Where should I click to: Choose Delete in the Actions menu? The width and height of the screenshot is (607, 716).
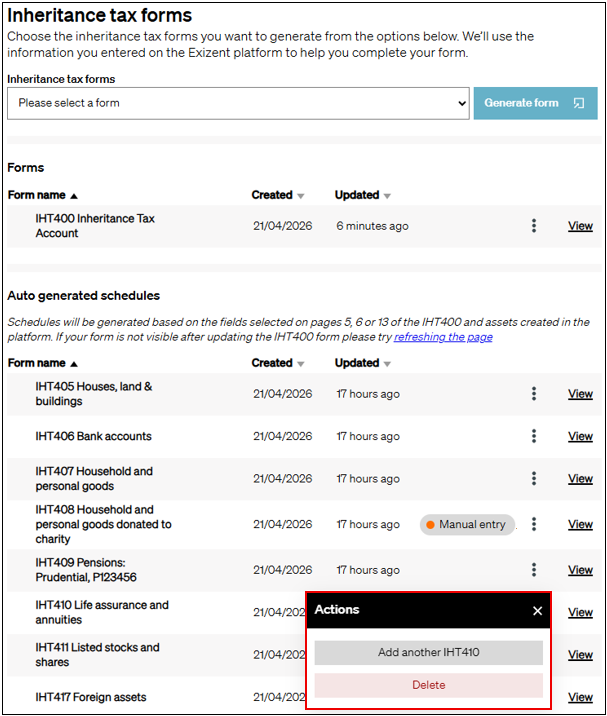tap(428, 685)
